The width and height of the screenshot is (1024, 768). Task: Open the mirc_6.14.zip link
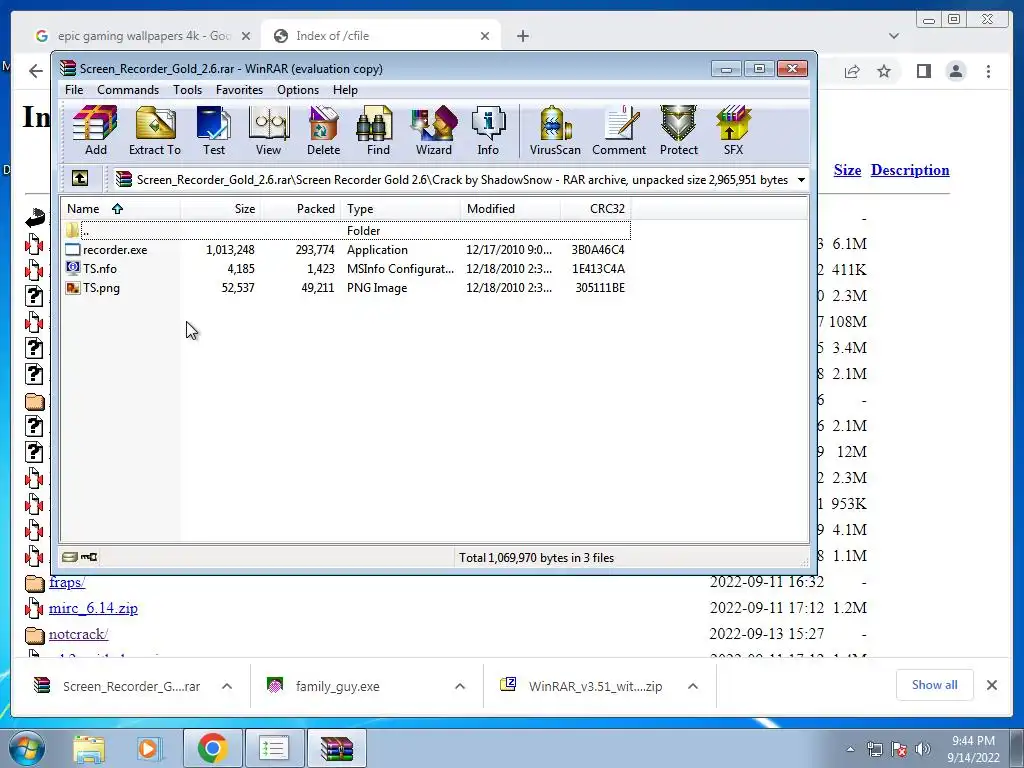(x=93, y=608)
